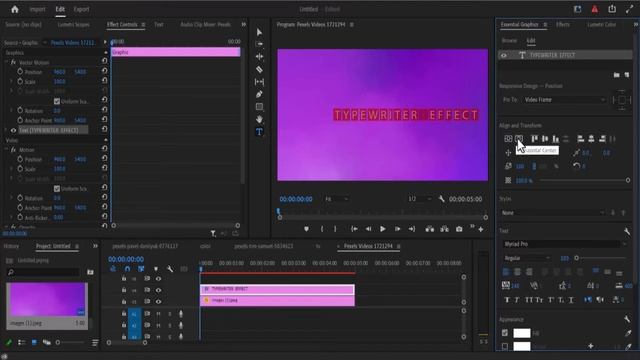Toggle animation stopwatch for Vector Motion Position

point(20,71)
